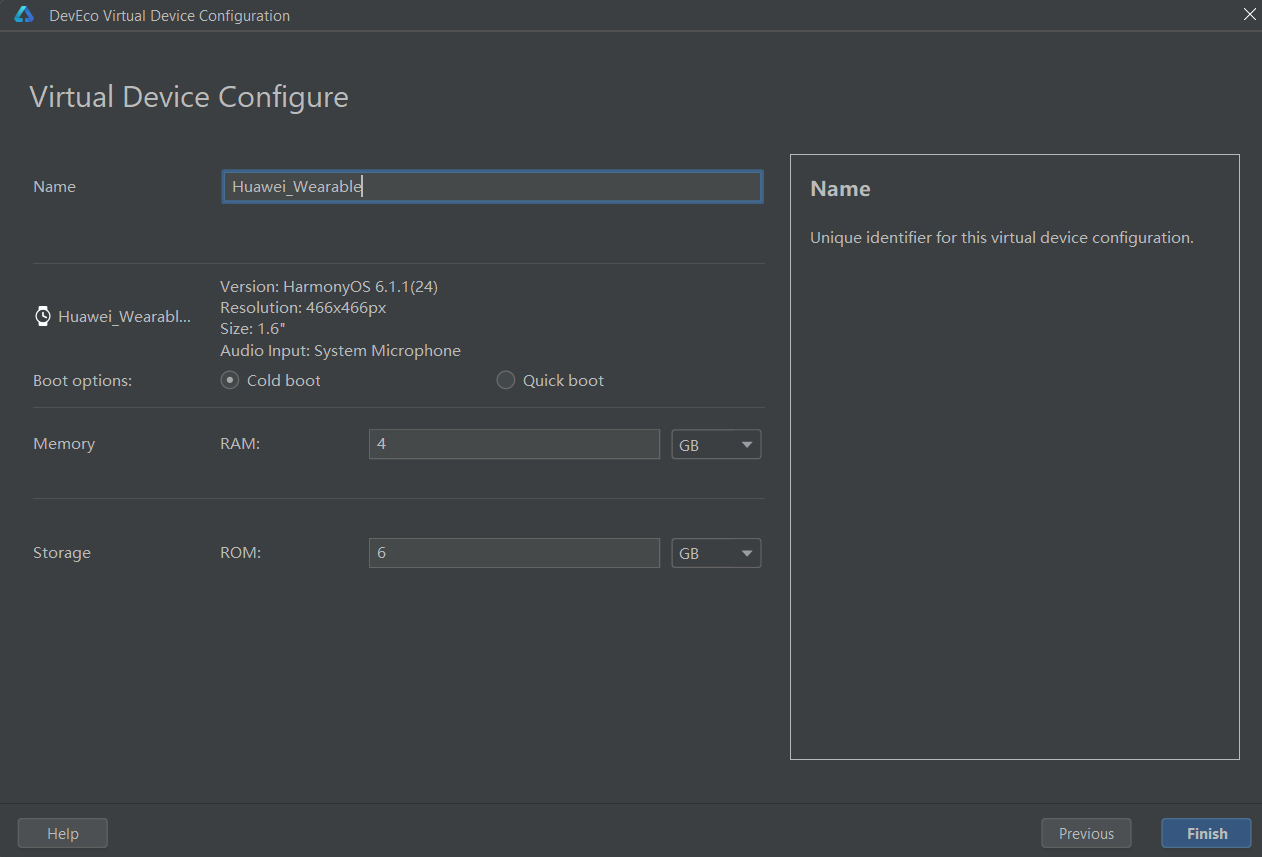Image resolution: width=1262 pixels, height=857 pixels.
Task: Click the Huawei_Wearabl... device label
Action: point(124,317)
